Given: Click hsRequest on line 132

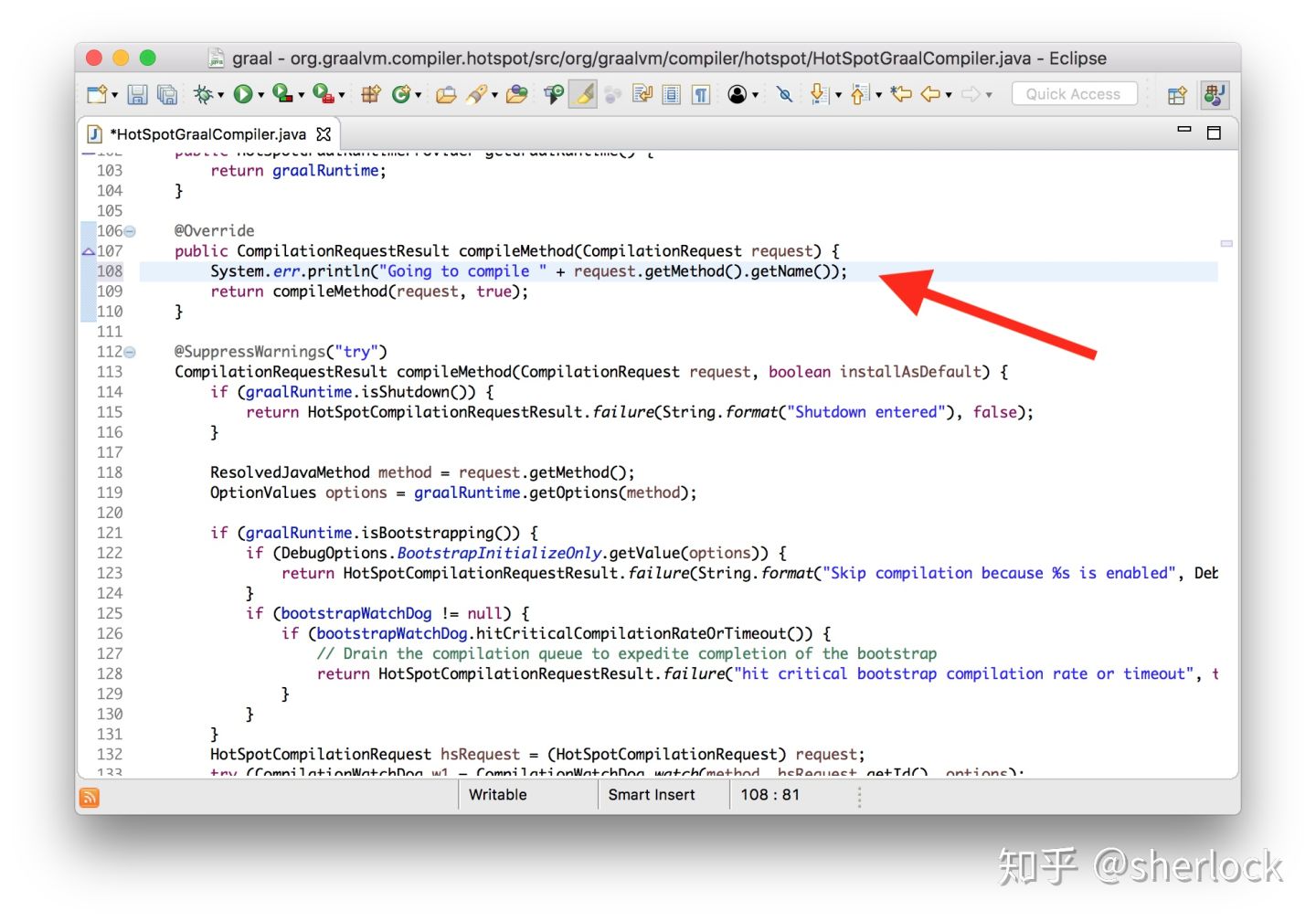Looking at the screenshot, I should 480,754.
